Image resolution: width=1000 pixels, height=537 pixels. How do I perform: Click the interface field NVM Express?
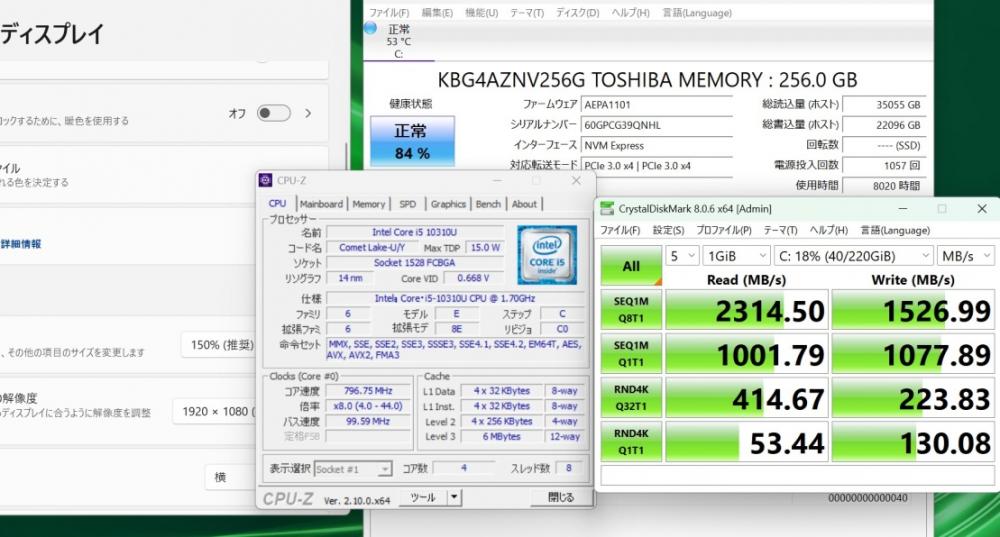pyautogui.click(x=656, y=145)
